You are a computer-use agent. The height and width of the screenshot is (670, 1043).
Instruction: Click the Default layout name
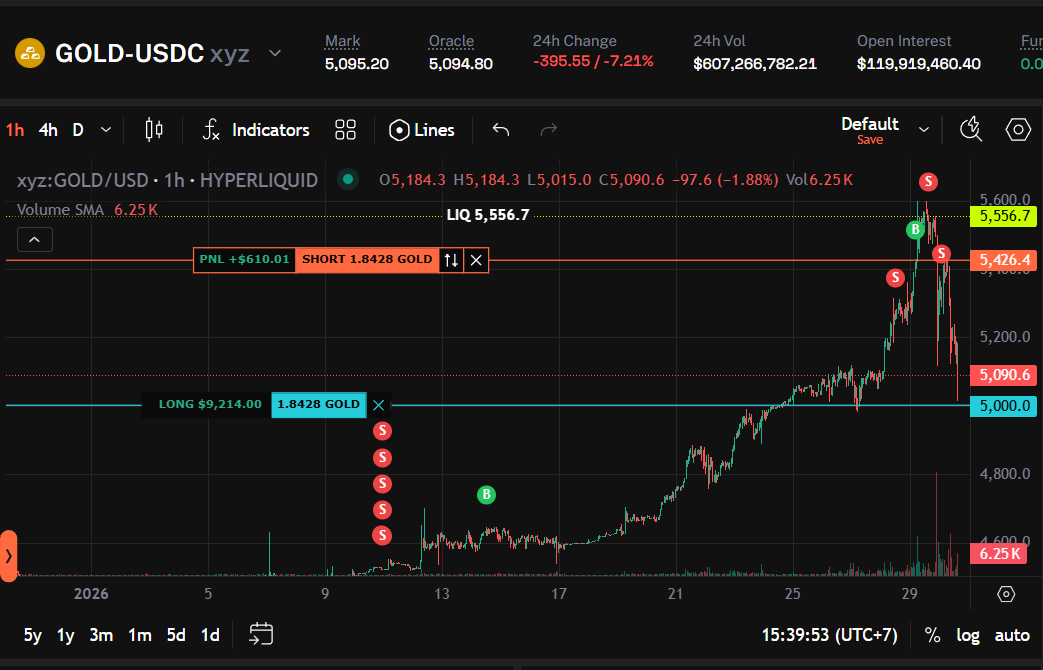pos(869,124)
